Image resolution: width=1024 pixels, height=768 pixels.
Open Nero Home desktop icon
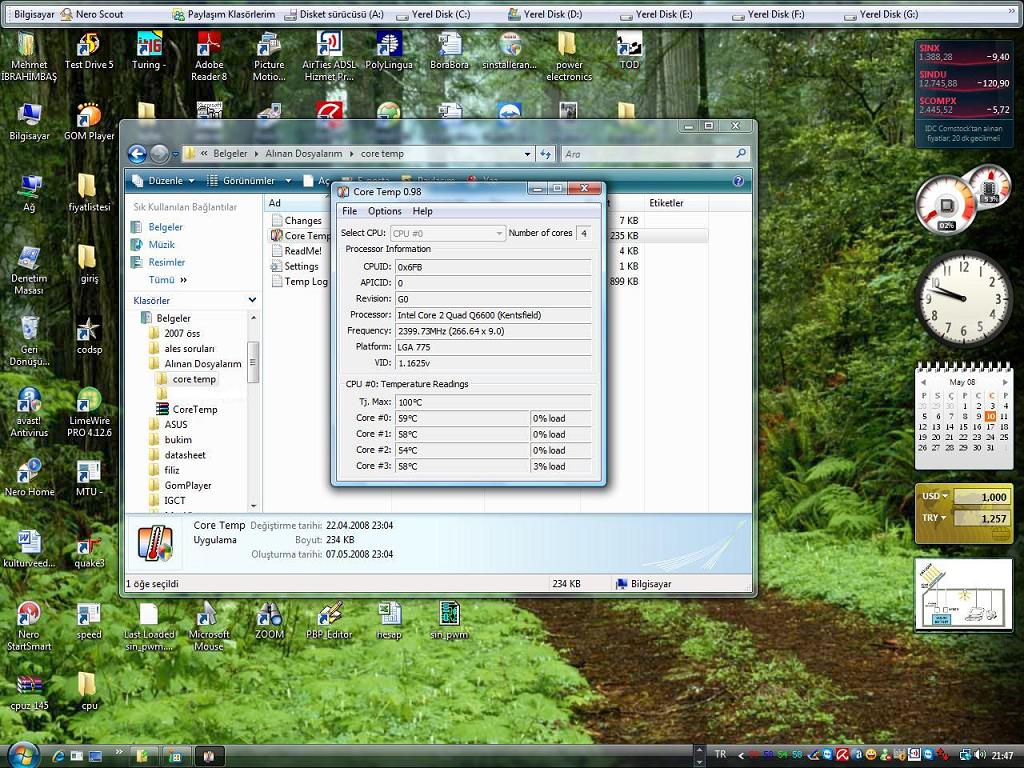pyautogui.click(x=29, y=478)
